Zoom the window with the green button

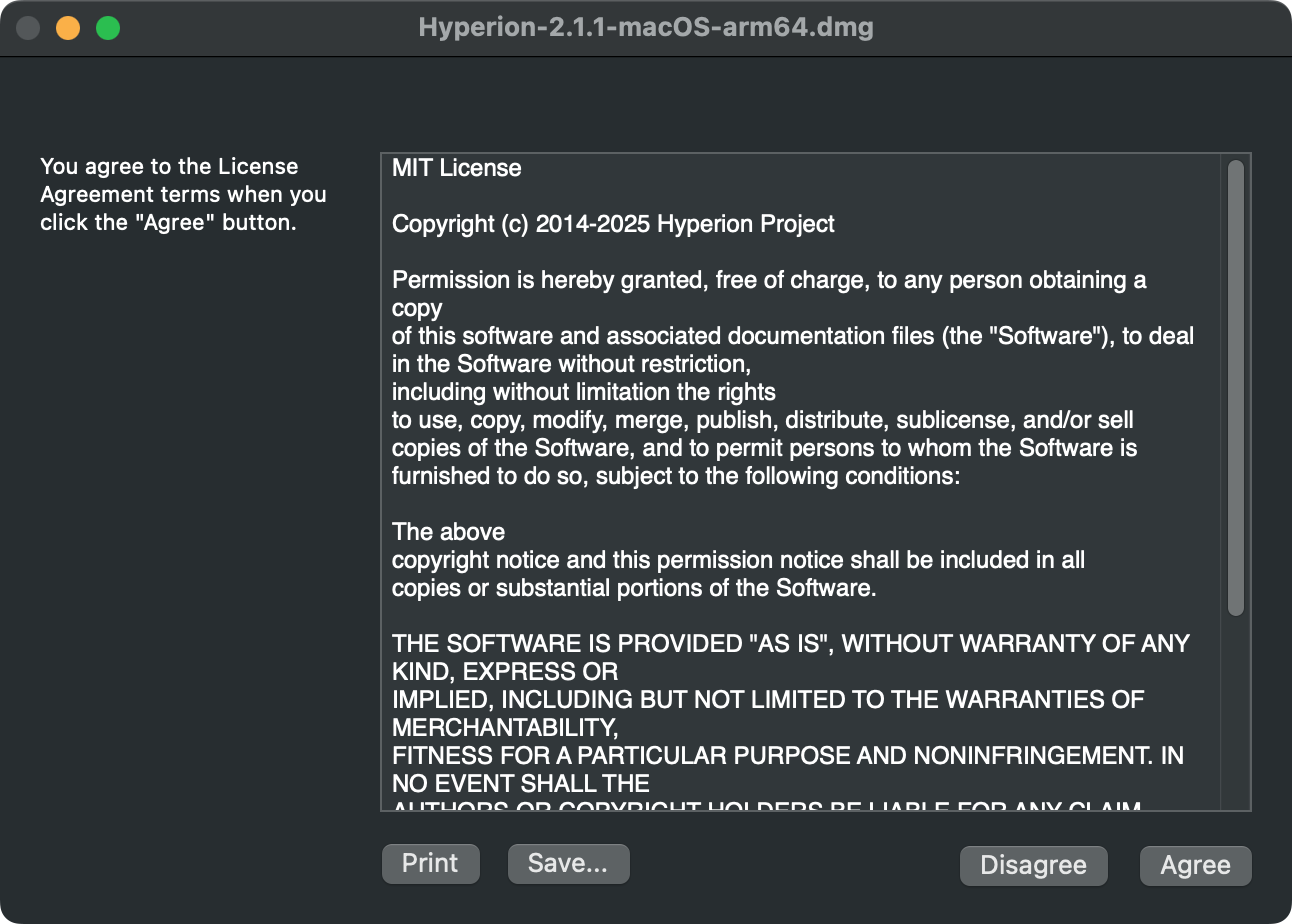pos(108,28)
